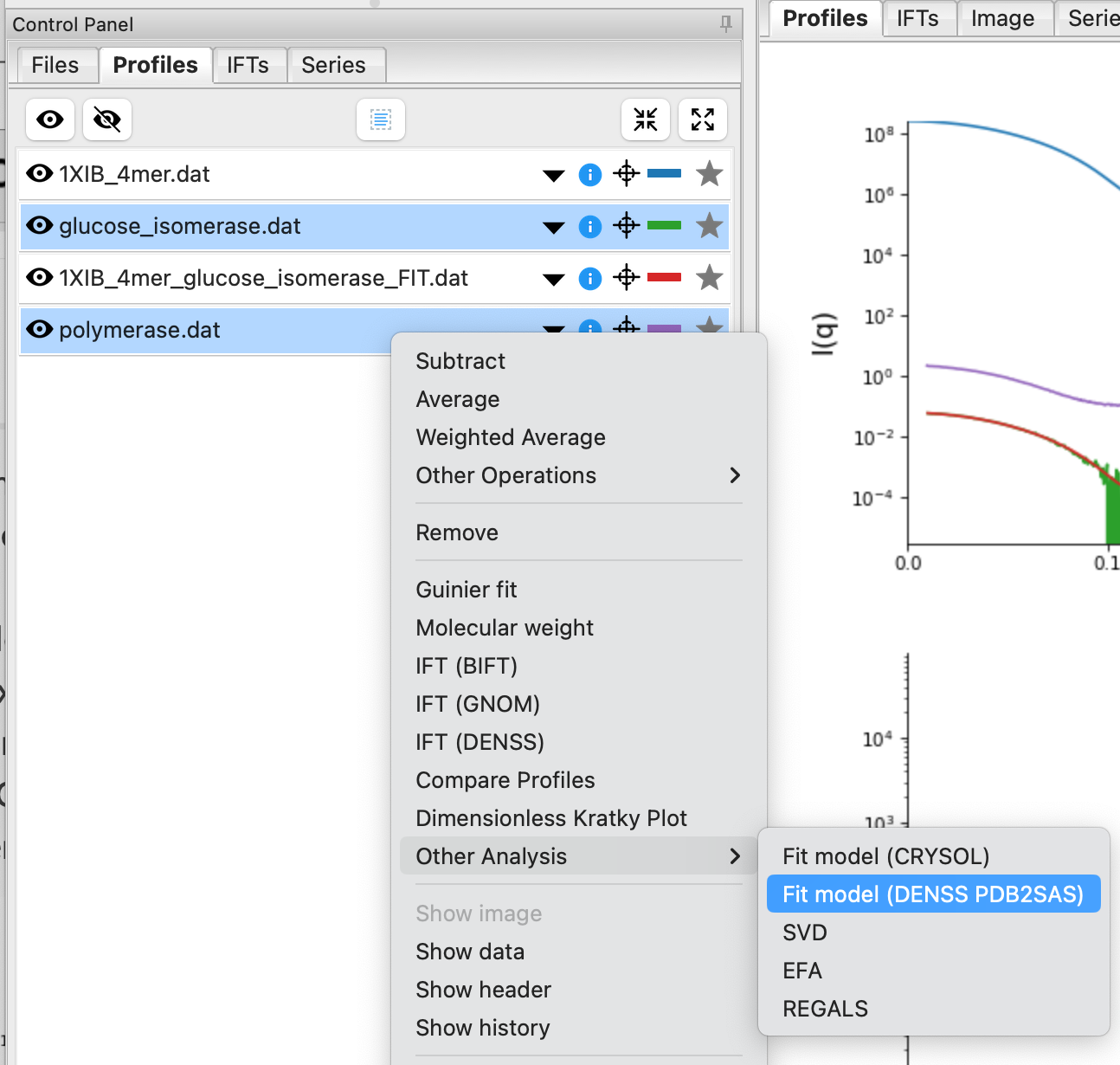Click the collapse all arrows icon
1120x1065 pixels.
[x=646, y=119]
